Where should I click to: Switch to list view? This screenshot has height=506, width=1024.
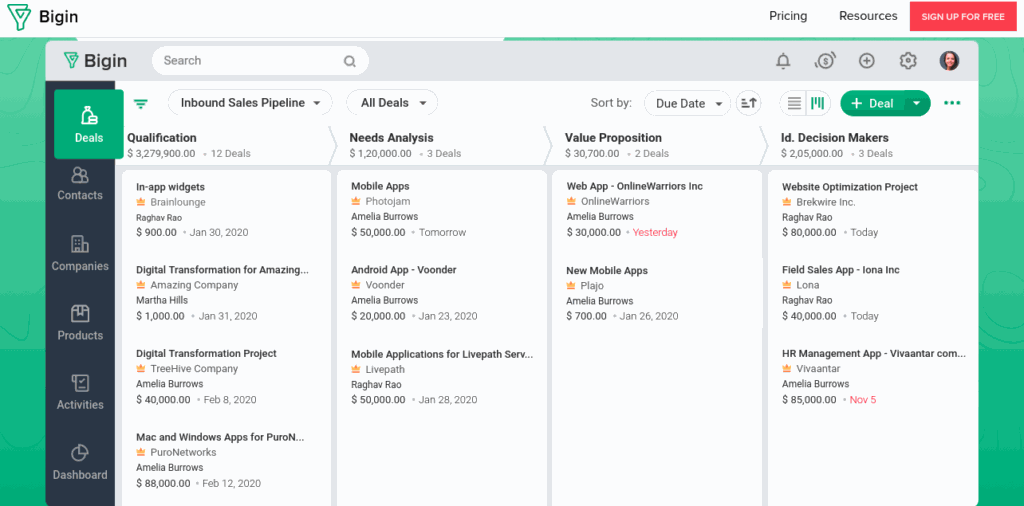point(793,103)
